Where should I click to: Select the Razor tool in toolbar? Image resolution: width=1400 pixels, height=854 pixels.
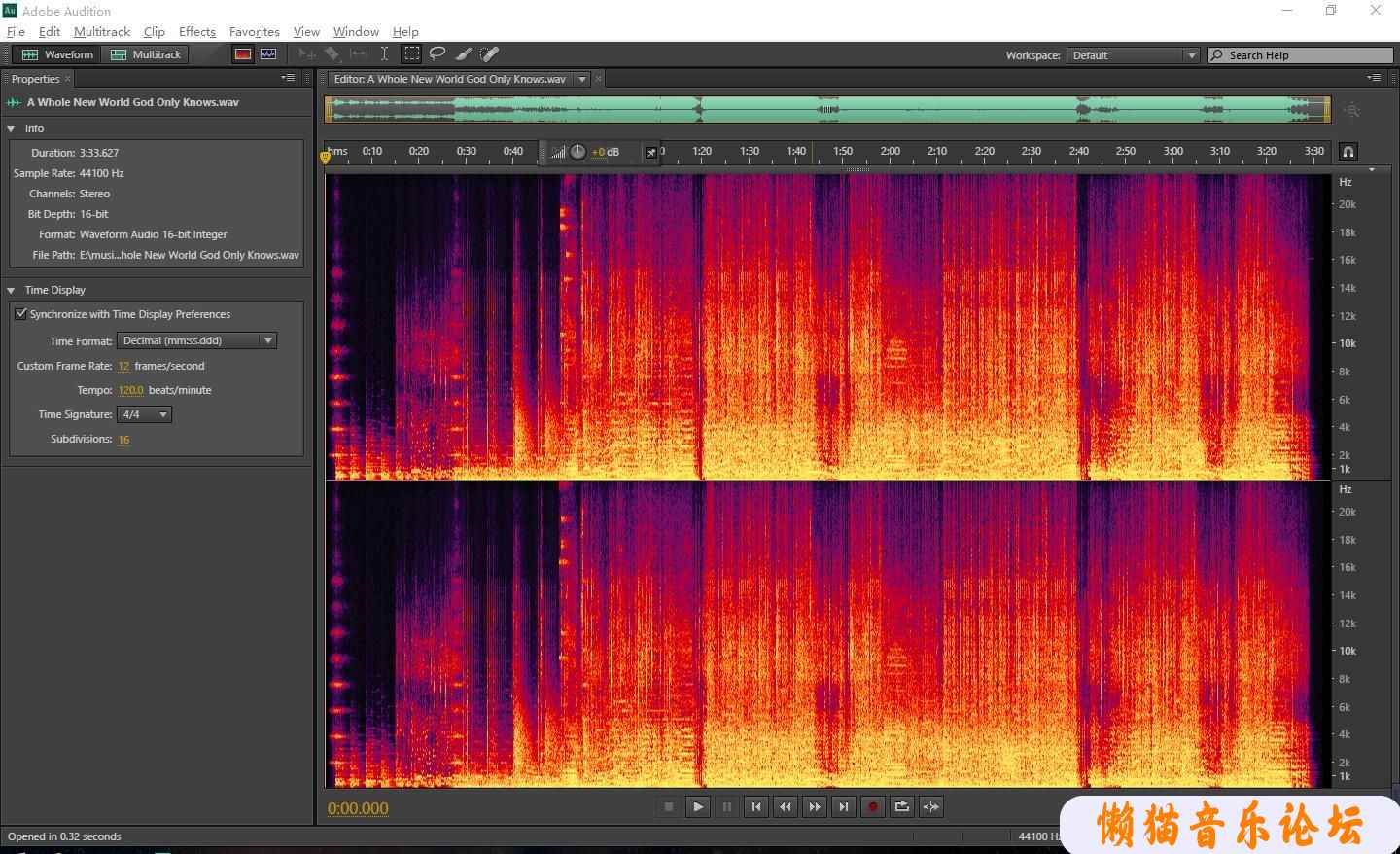(x=332, y=54)
